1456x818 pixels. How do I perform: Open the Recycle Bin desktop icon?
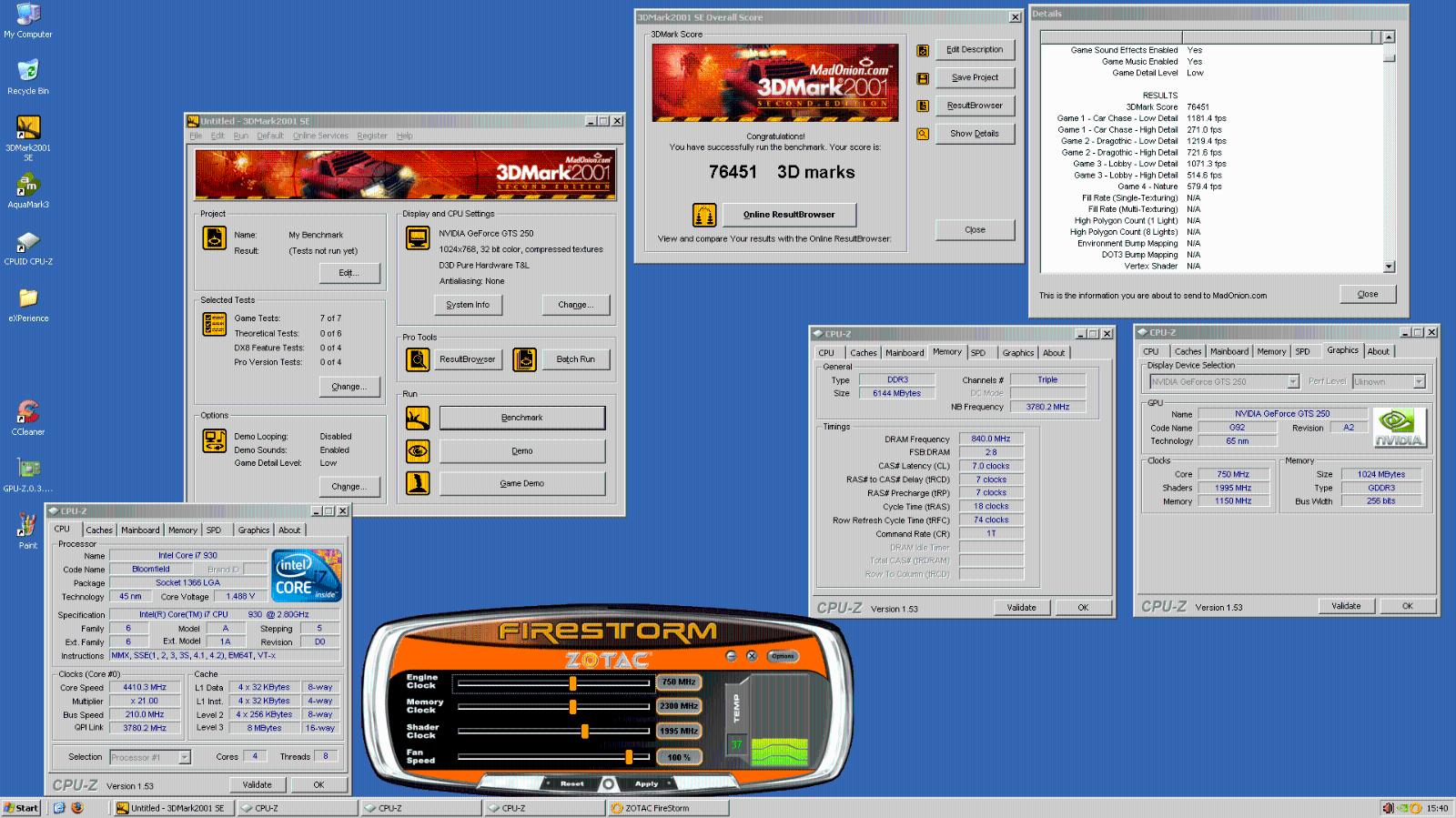coord(28,71)
